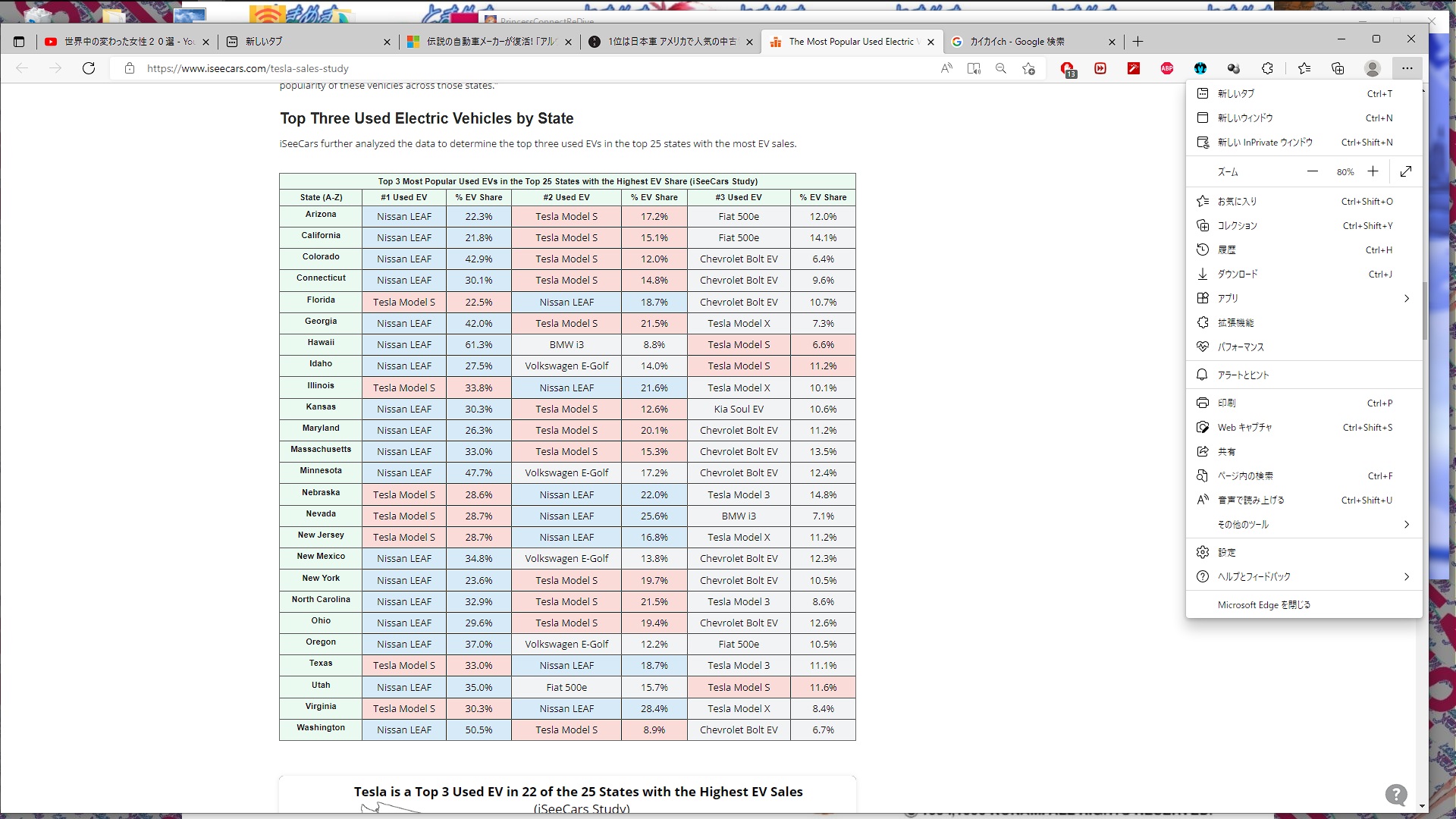Image resolution: width=1456 pixels, height=819 pixels.
Task: Click the zoom out magnifier icon in address bar
Action: [1001, 68]
